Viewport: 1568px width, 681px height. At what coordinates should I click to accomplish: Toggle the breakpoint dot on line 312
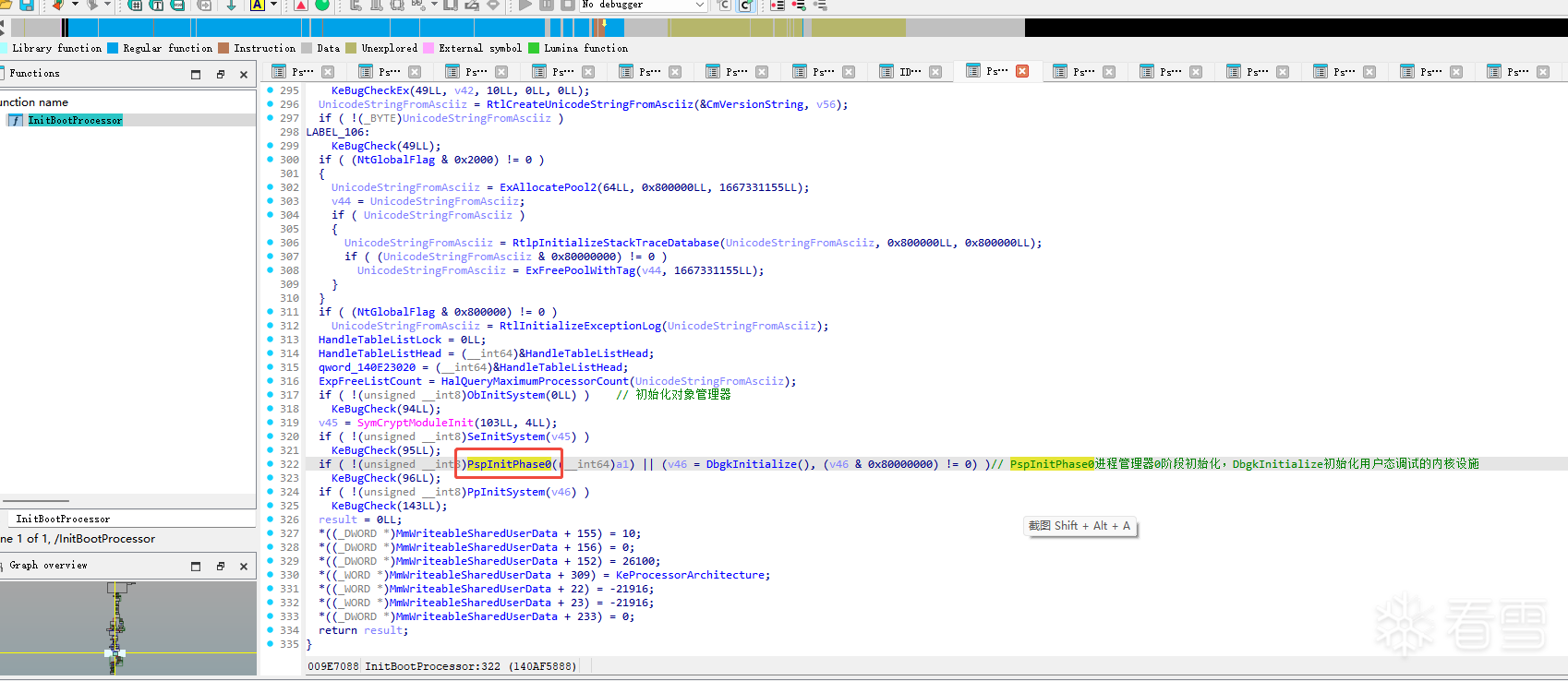270,326
